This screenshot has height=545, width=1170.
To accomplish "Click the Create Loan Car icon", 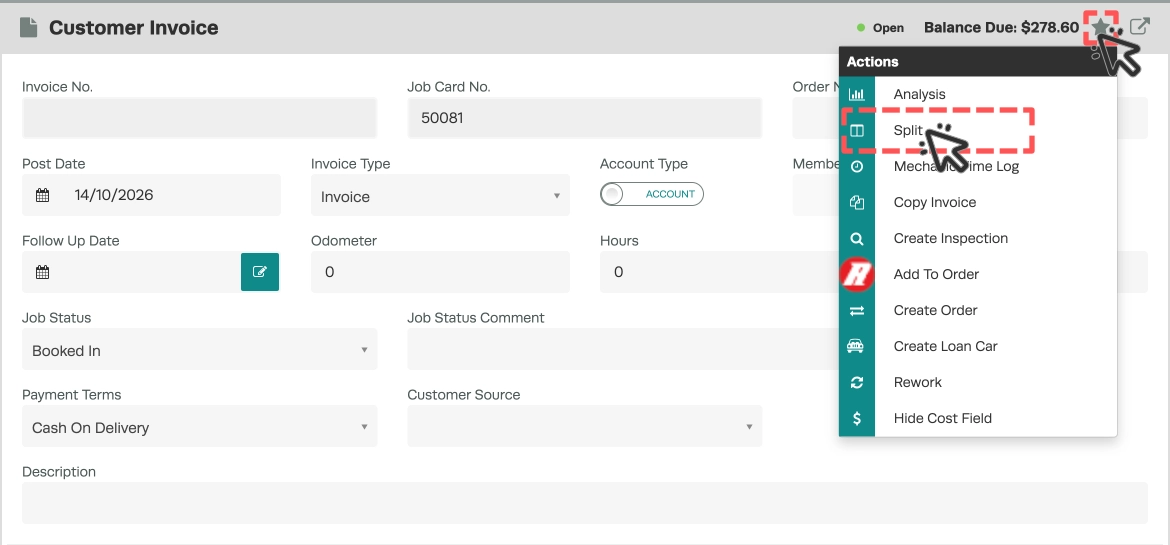I will 857,346.
